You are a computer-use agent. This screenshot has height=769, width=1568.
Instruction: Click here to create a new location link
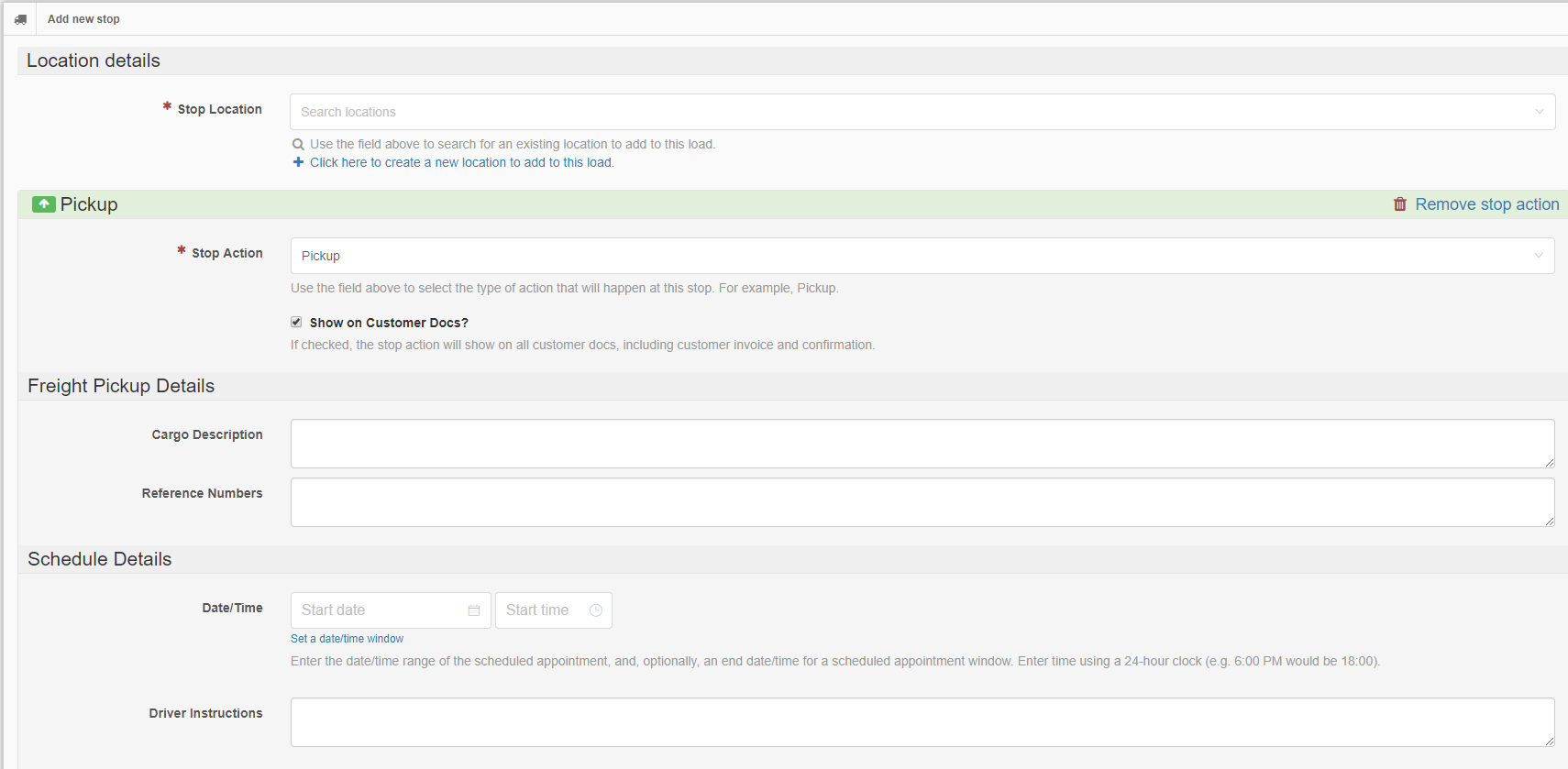point(461,162)
